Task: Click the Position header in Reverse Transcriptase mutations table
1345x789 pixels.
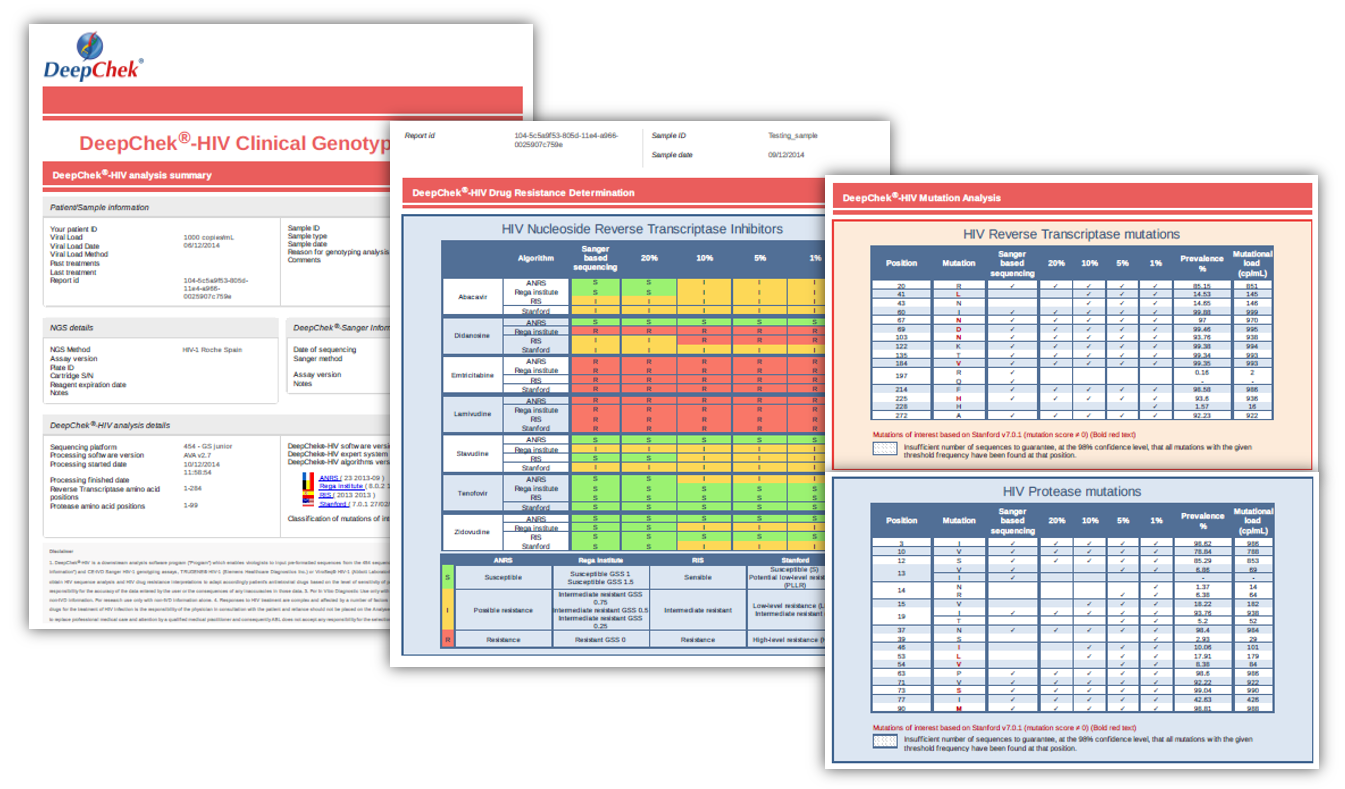Action: click(901, 264)
